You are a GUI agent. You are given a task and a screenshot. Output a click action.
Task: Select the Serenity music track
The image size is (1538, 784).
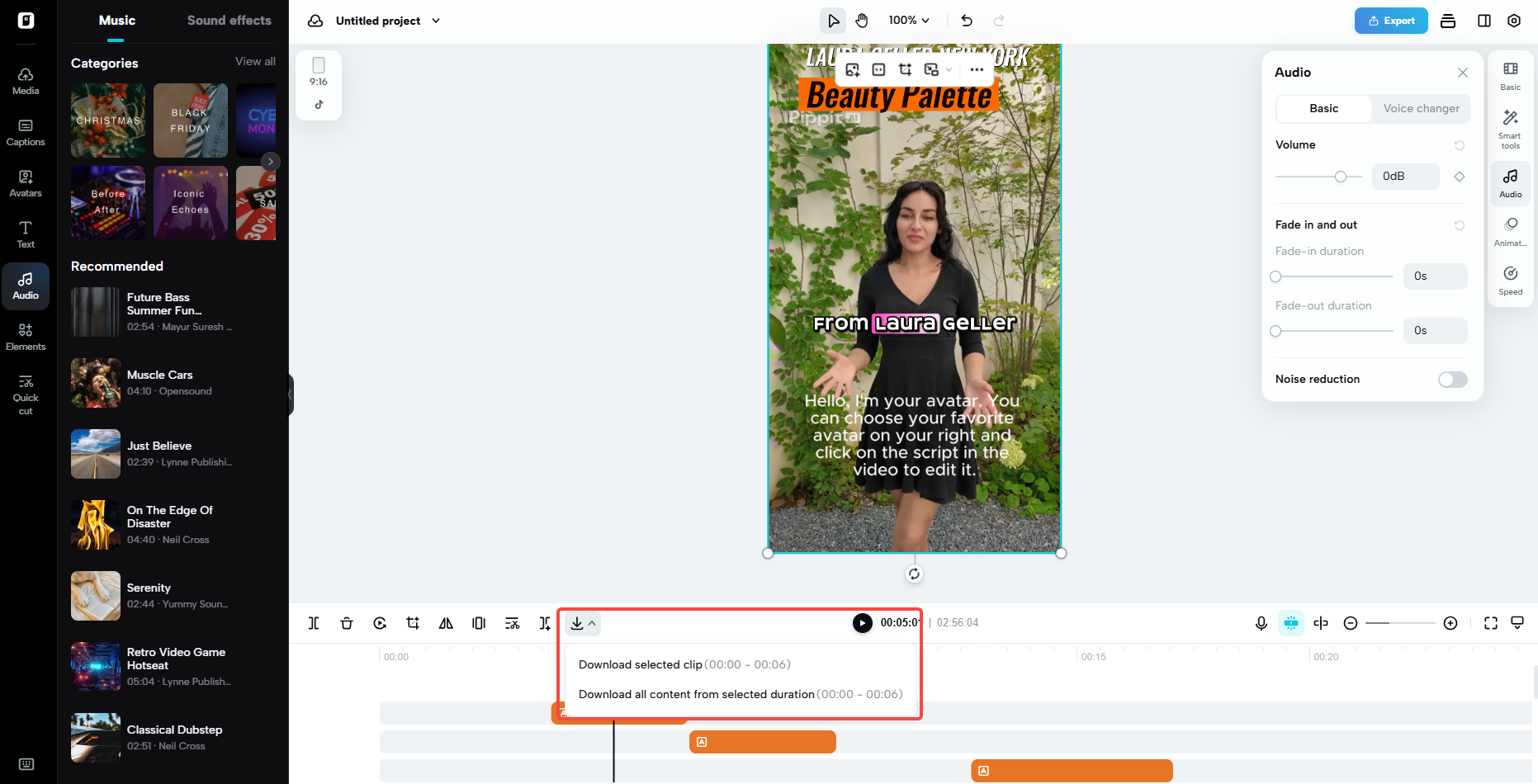pos(173,596)
